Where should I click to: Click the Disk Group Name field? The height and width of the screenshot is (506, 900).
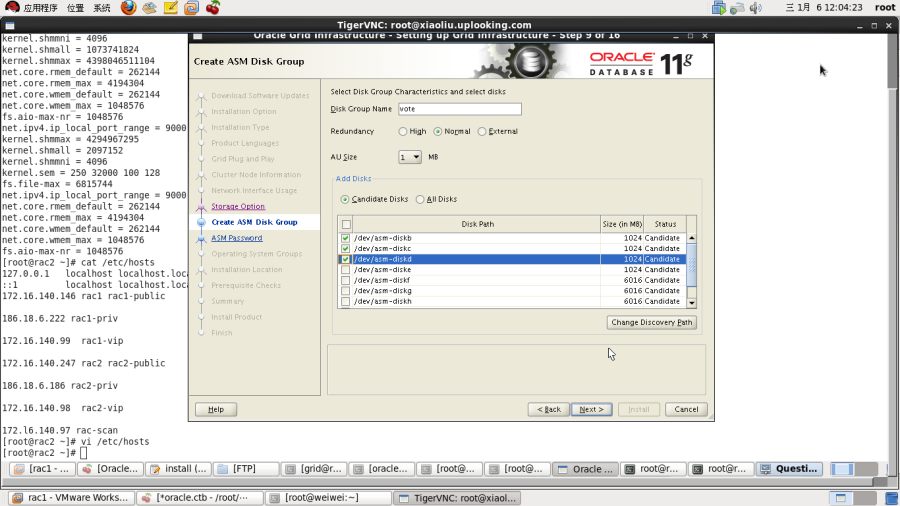(460, 109)
